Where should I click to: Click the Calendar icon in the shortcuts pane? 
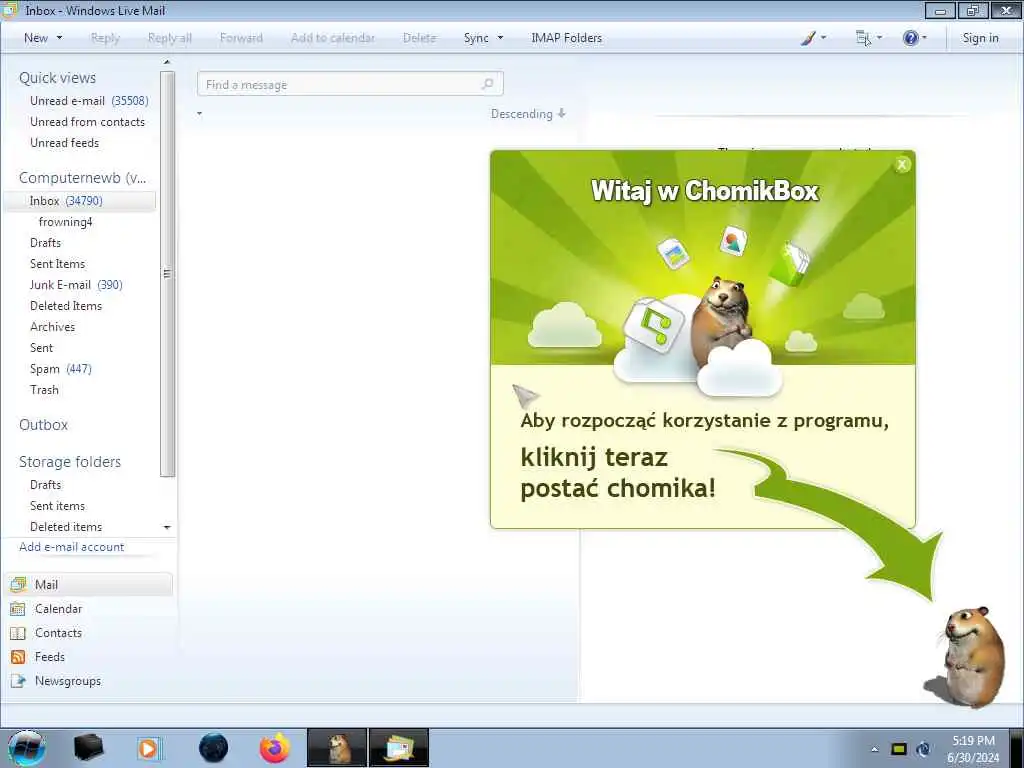[x=18, y=609]
